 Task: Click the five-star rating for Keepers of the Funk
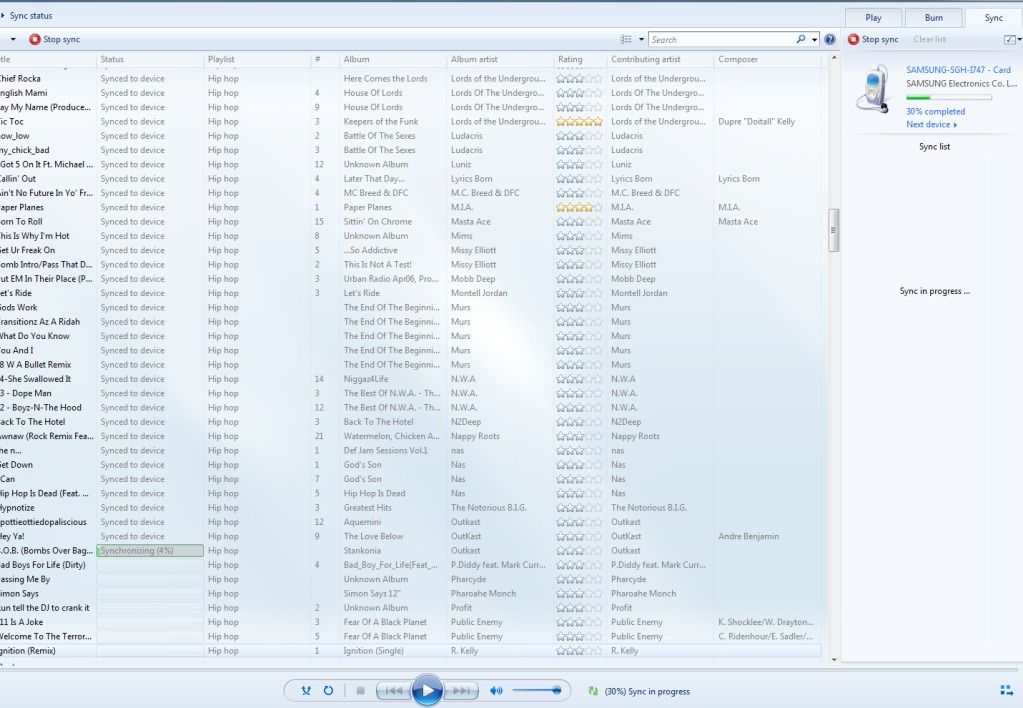pos(579,121)
